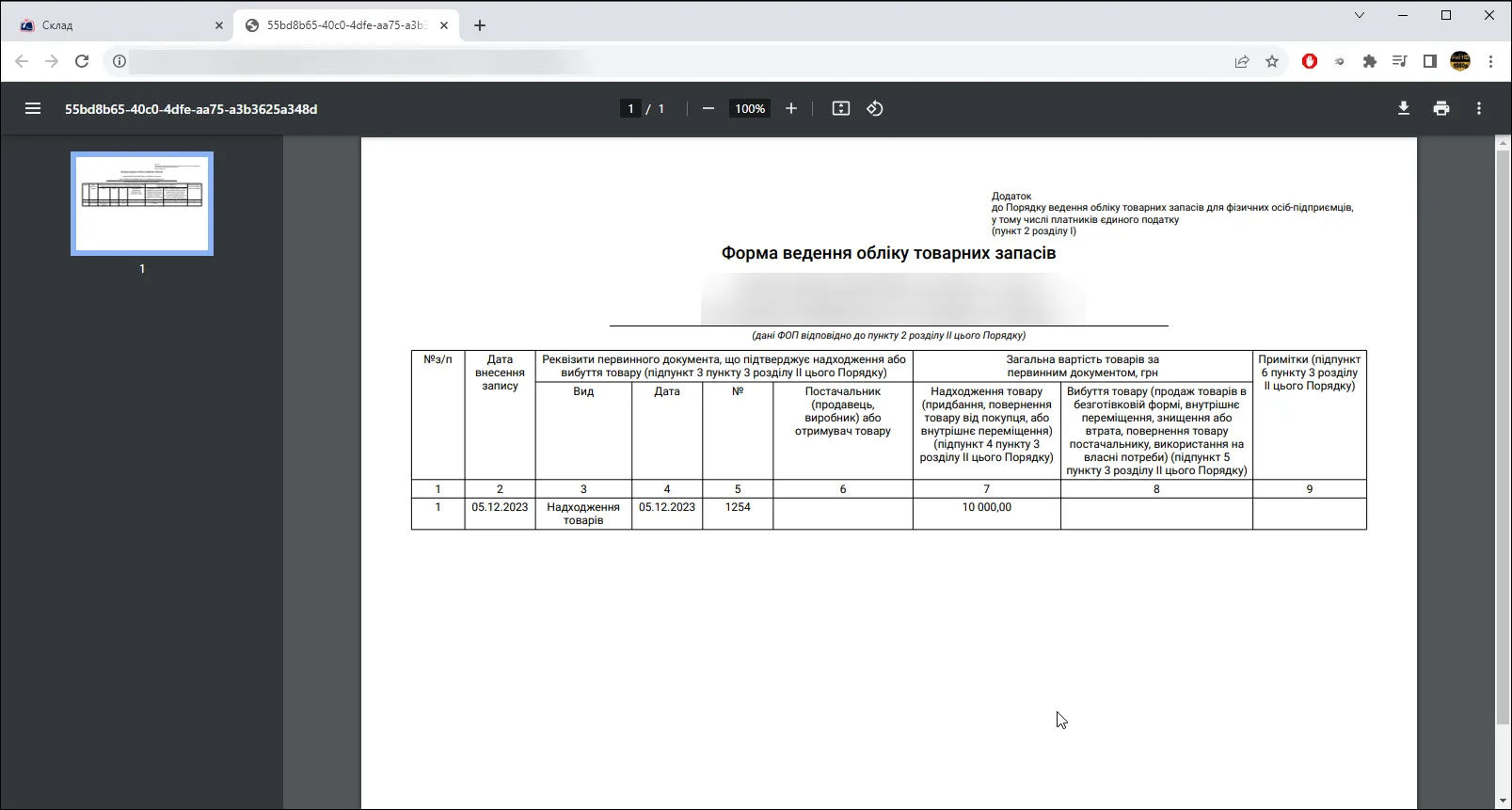Zoom in on the PDF
The width and height of the screenshot is (1512, 810).
coord(791,108)
